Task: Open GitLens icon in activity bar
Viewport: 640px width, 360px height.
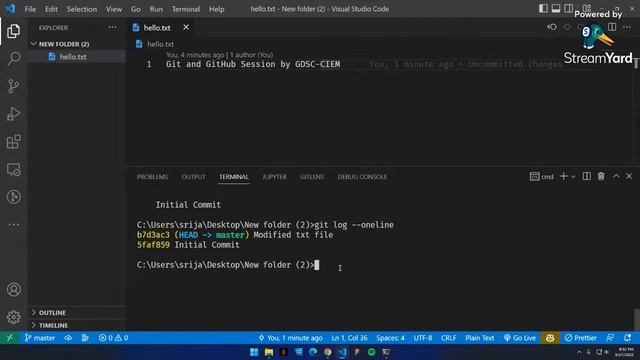Action: (13, 197)
